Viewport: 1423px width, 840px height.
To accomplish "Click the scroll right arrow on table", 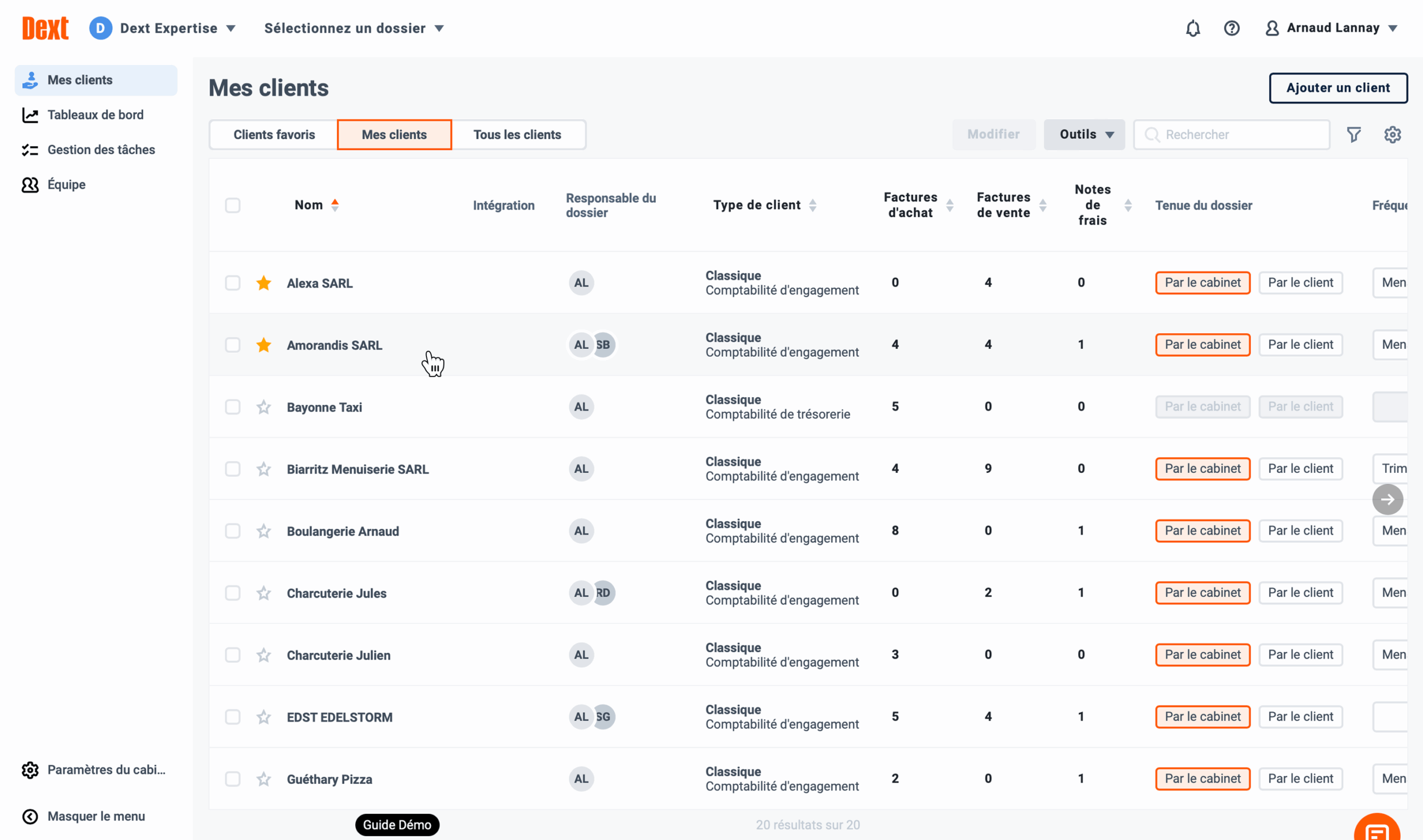I will point(1387,499).
